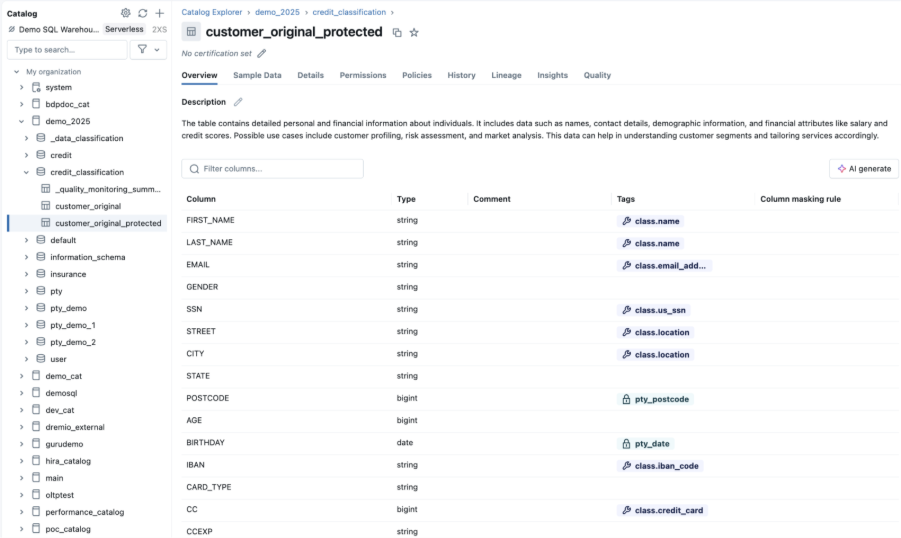Click the class.us_ssn tag on SSN row
This screenshot has height=538, width=901.
pos(653,310)
